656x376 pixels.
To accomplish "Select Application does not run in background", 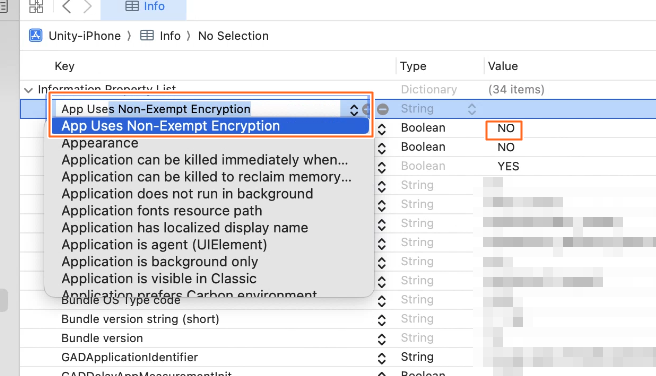I will (x=187, y=194).
